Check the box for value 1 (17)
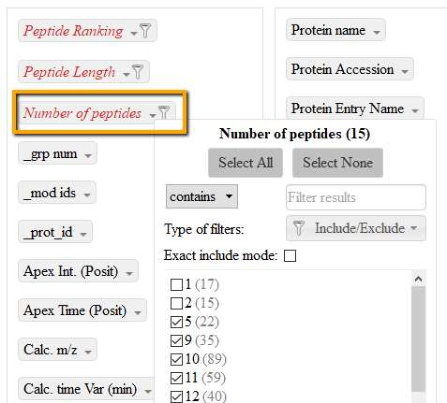The height and width of the screenshot is (403, 447). [176, 285]
